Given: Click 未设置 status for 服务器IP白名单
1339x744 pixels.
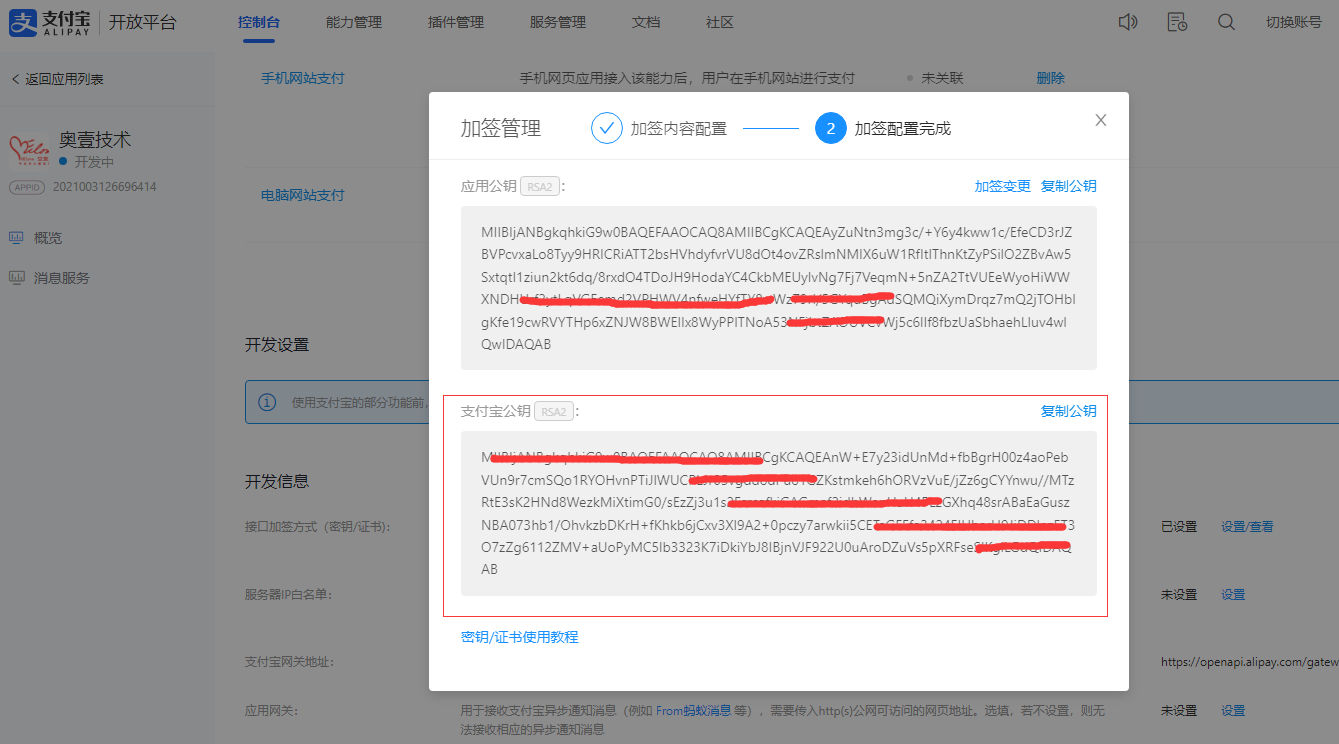Looking at the screenshot, I should pos(1179,594).
